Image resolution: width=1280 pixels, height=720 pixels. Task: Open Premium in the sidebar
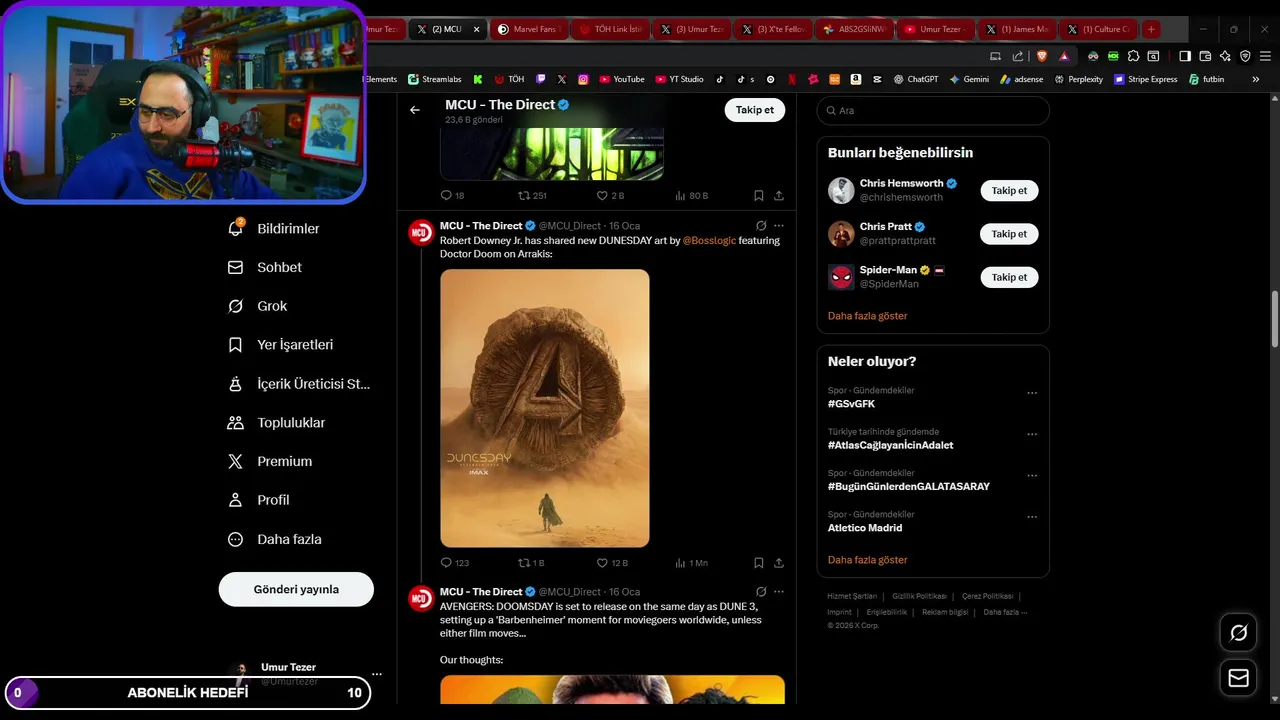270,462
